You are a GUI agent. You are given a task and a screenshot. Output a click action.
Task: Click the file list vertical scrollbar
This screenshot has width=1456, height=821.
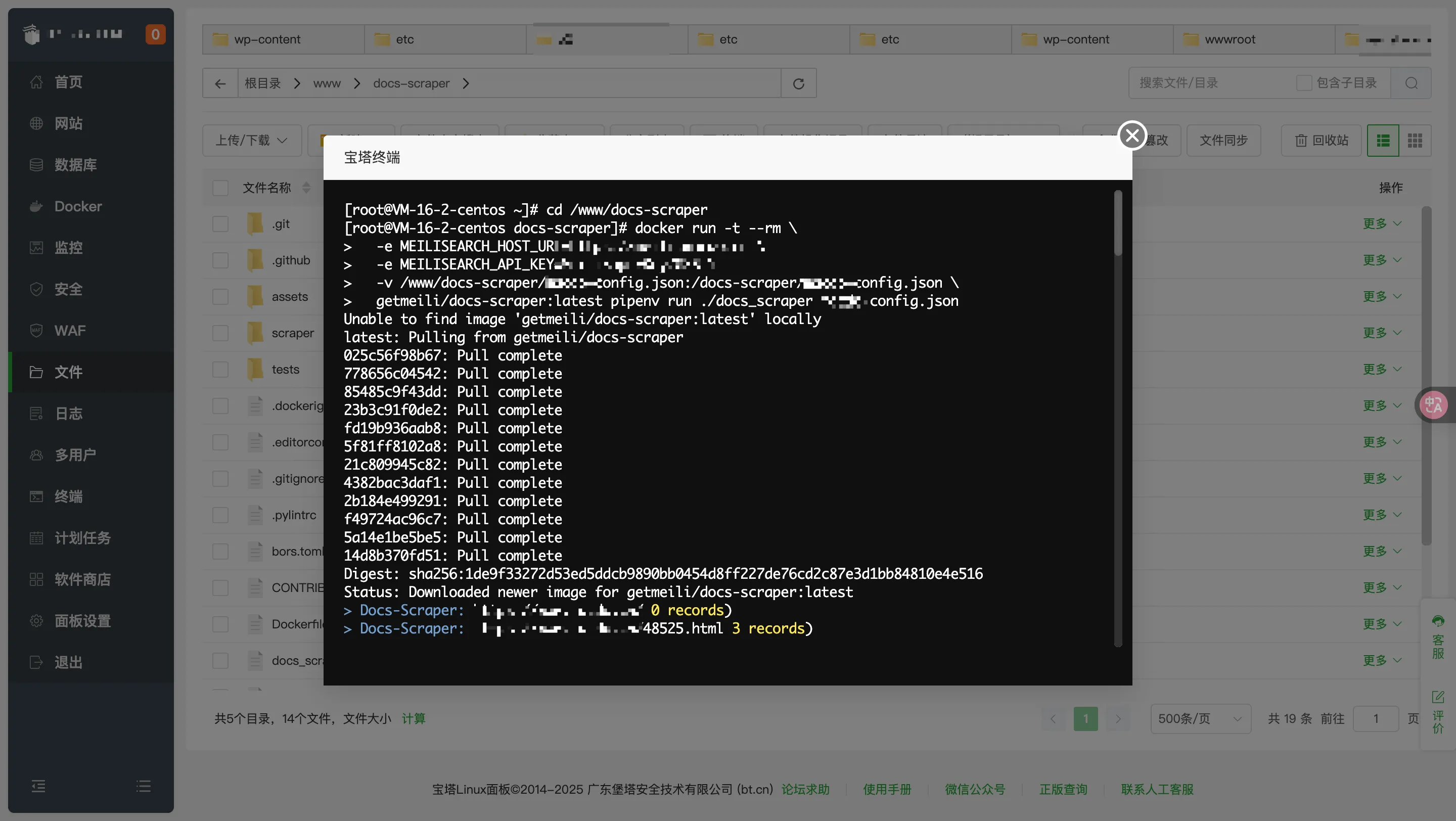point(1427,376)
